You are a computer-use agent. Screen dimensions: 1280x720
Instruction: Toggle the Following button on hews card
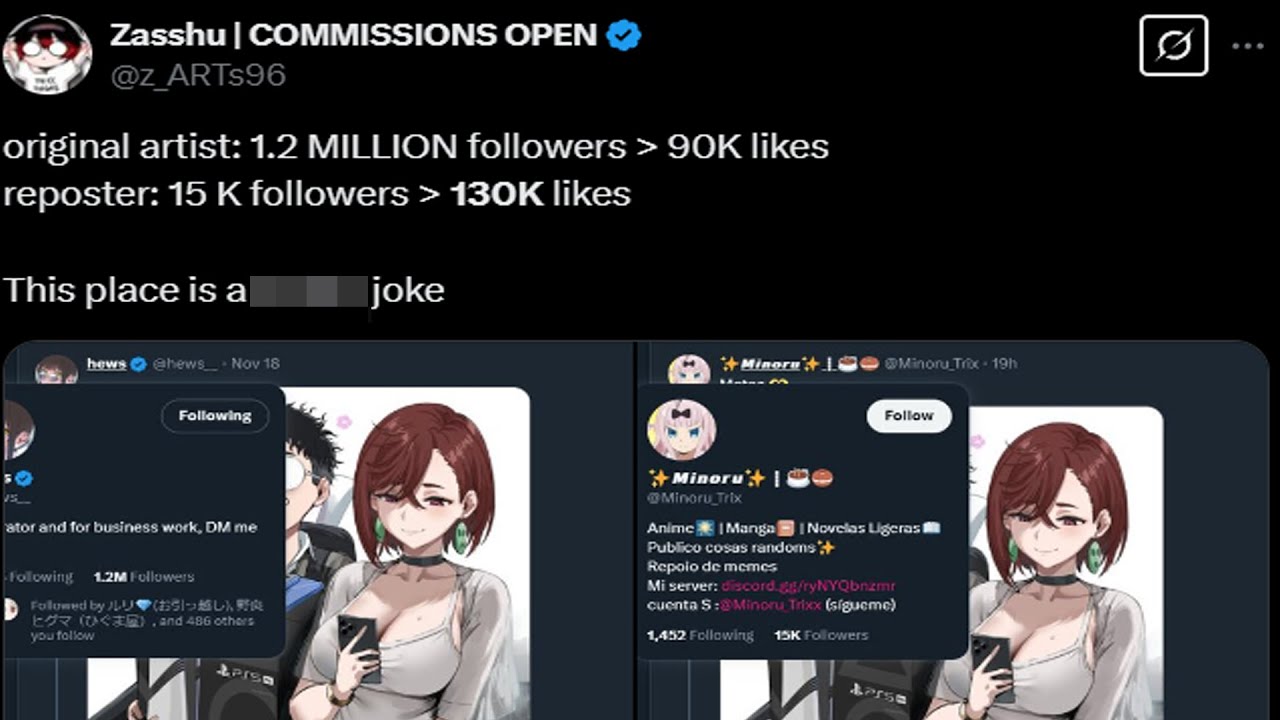215,416
